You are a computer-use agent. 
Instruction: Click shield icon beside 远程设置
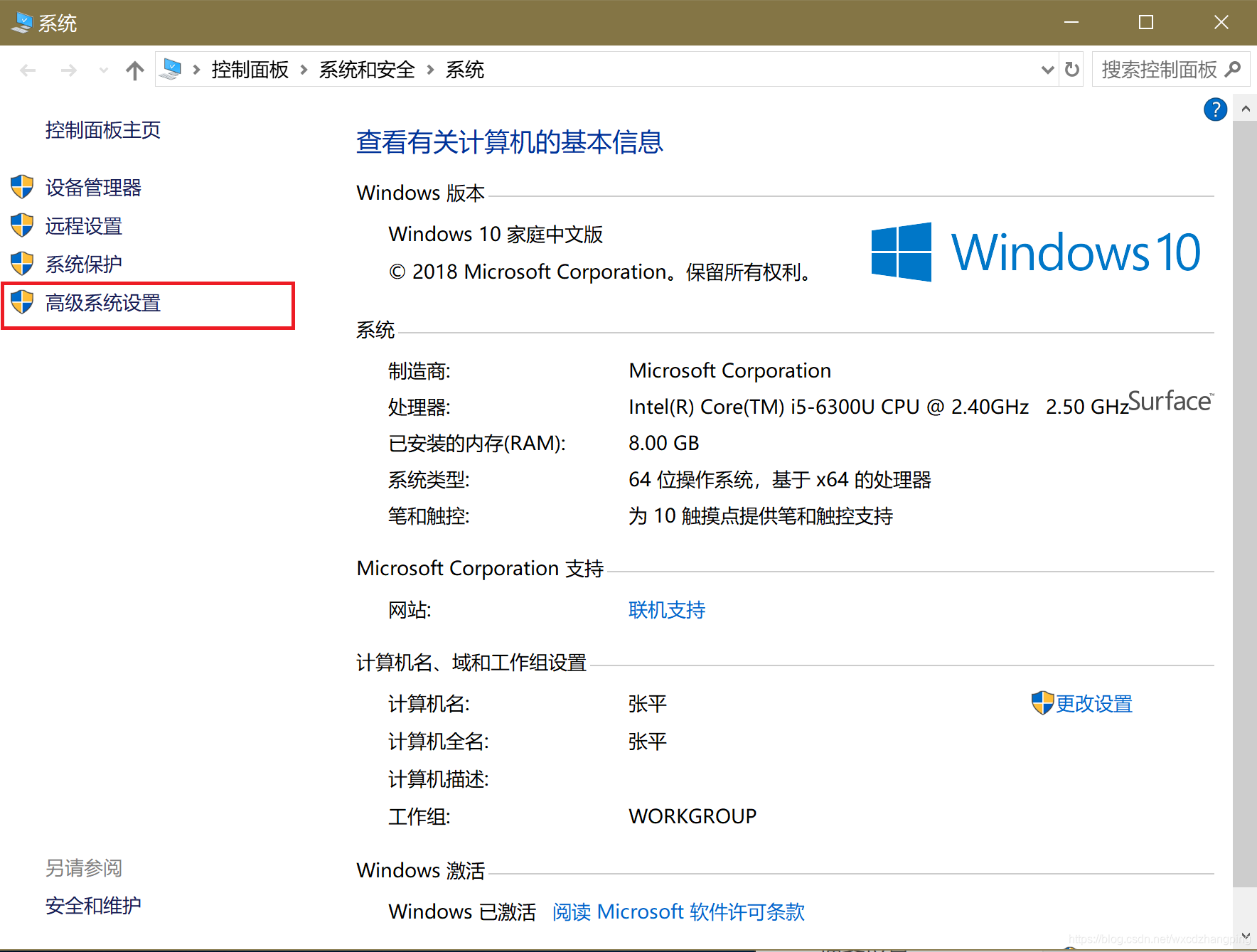pos(22,225)
